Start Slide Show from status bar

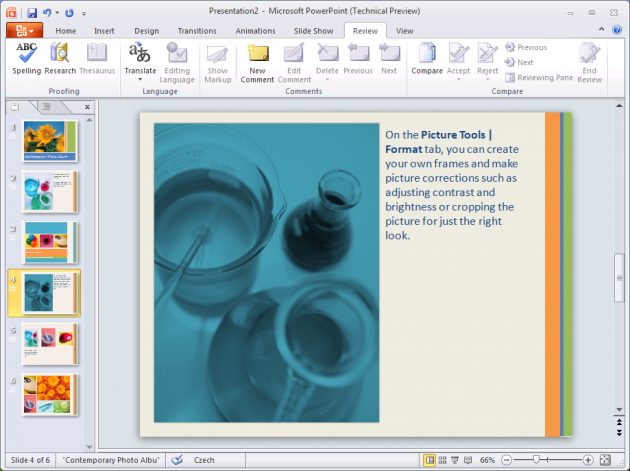pos(455,460)
